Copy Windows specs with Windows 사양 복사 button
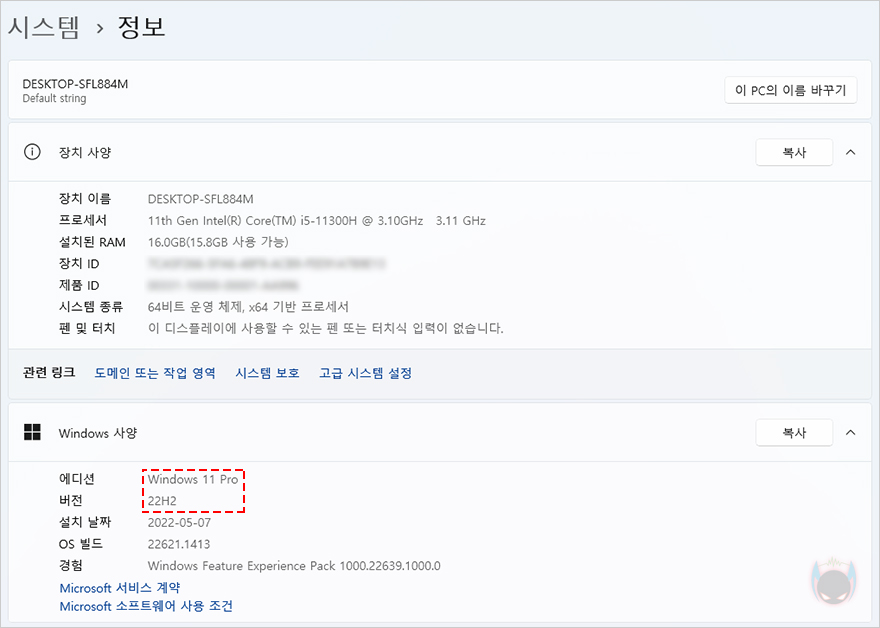This screenshot has height=628, width=880. click(794, 432)
